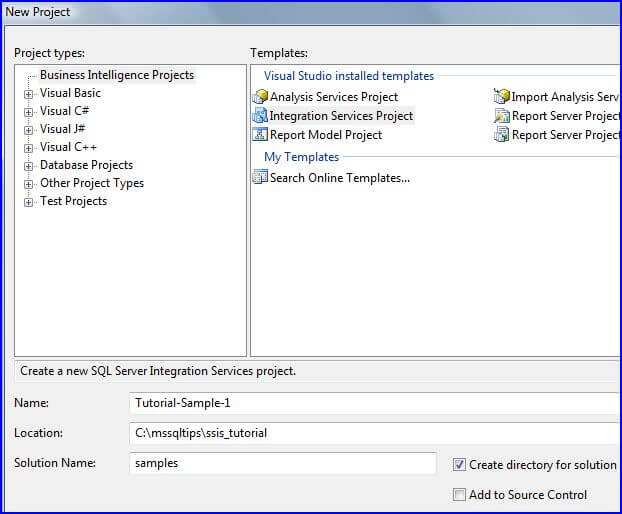The width and height of the screenshot is (622, 514).
Task: Click Search Online Templates... label
Action: [x=340, y=178]
